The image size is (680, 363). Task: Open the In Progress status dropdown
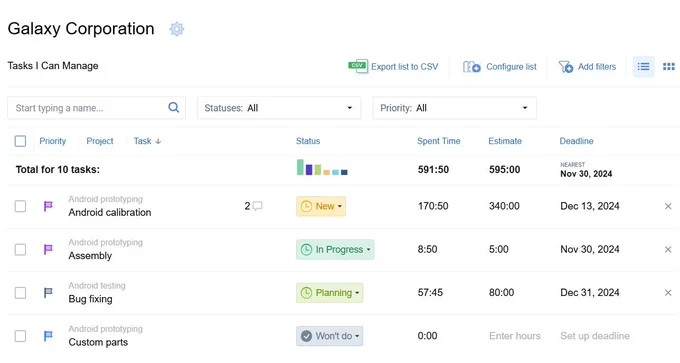pyautogui.click(x=335, y=249)
